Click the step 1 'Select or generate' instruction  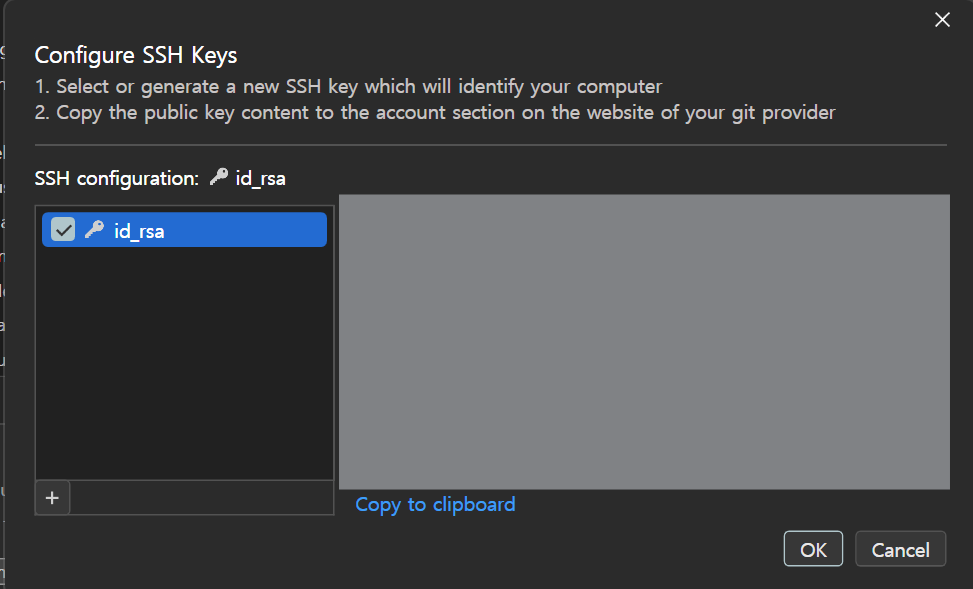coord(349,86)
